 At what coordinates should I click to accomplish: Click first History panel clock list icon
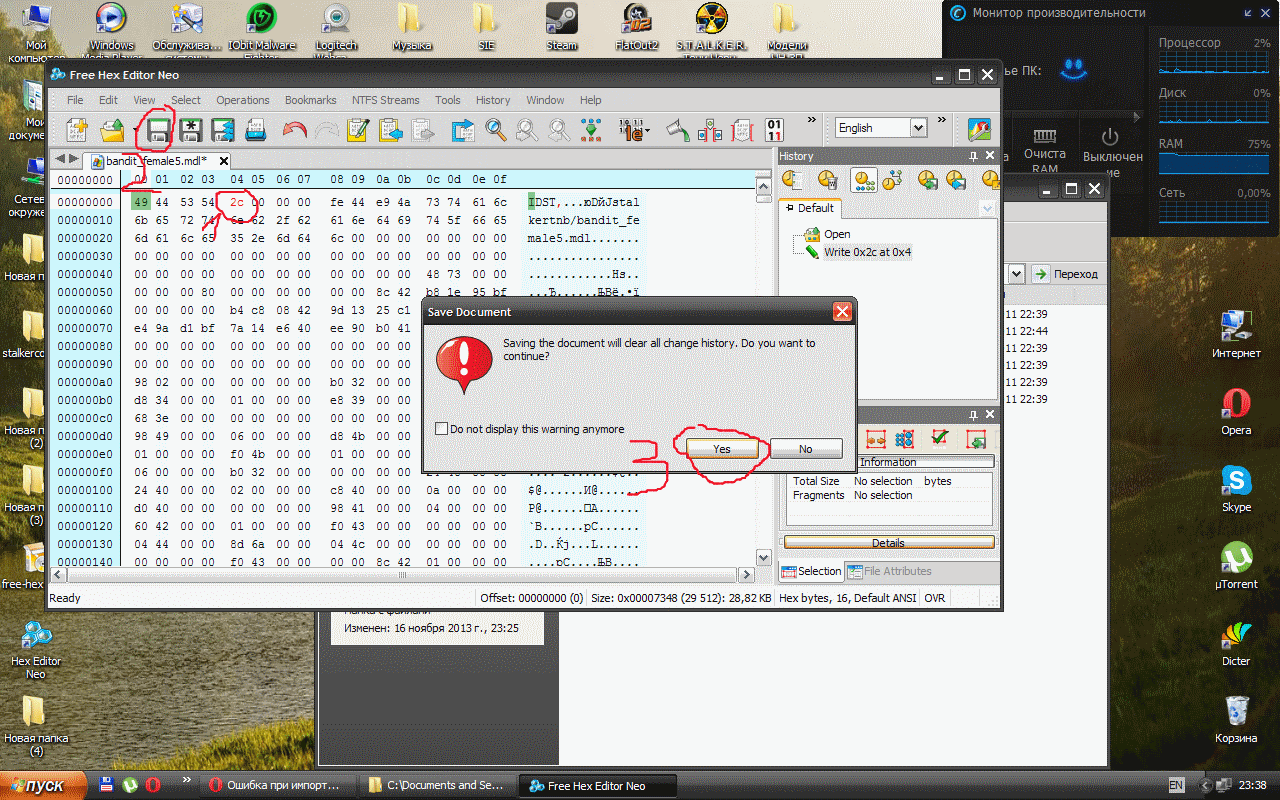coord(793,180)
